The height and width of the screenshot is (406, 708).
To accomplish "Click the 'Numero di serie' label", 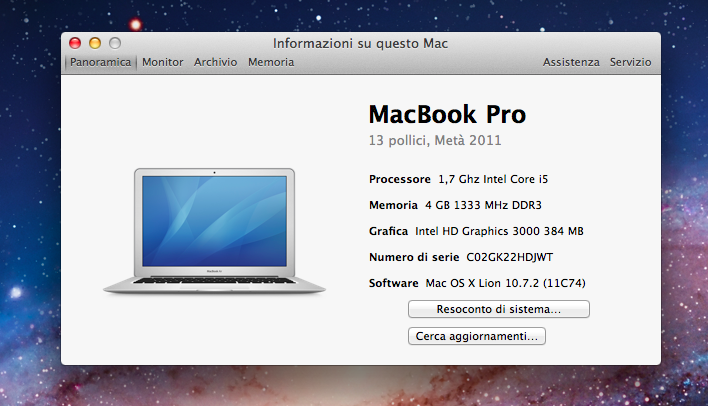I will point(414,257).
